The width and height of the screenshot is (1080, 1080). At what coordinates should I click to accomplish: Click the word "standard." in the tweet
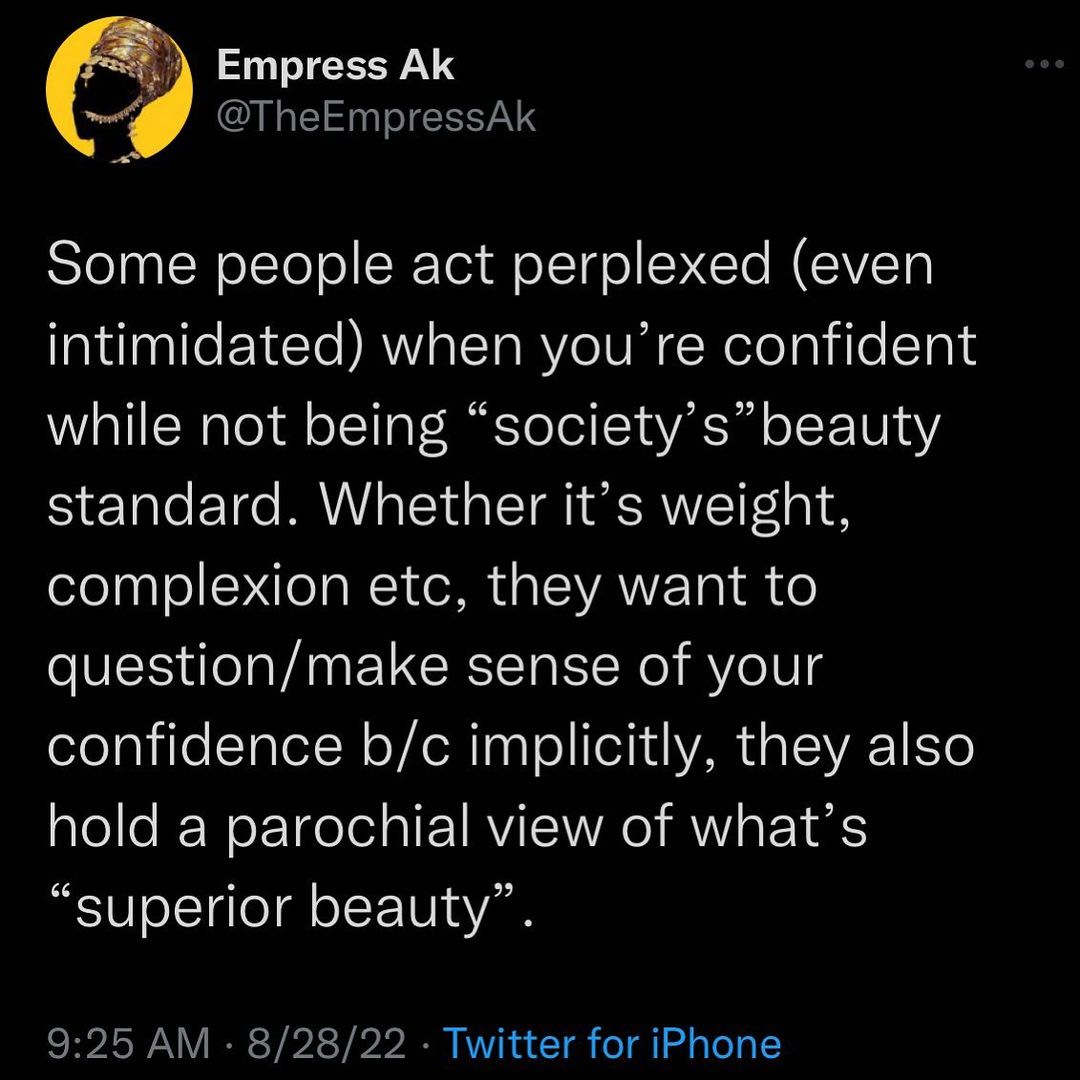(178, 508)
